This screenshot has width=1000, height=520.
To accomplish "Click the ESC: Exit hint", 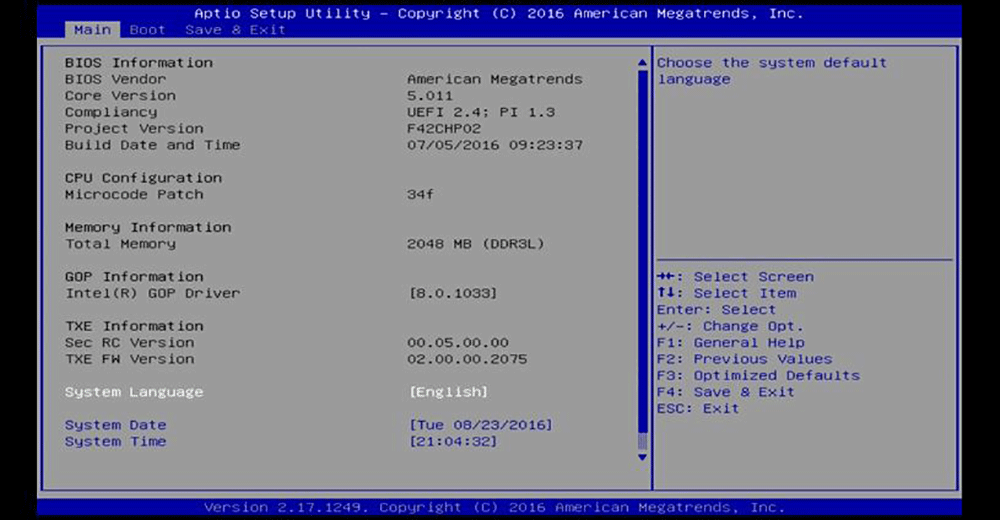I will pos(698,408).
